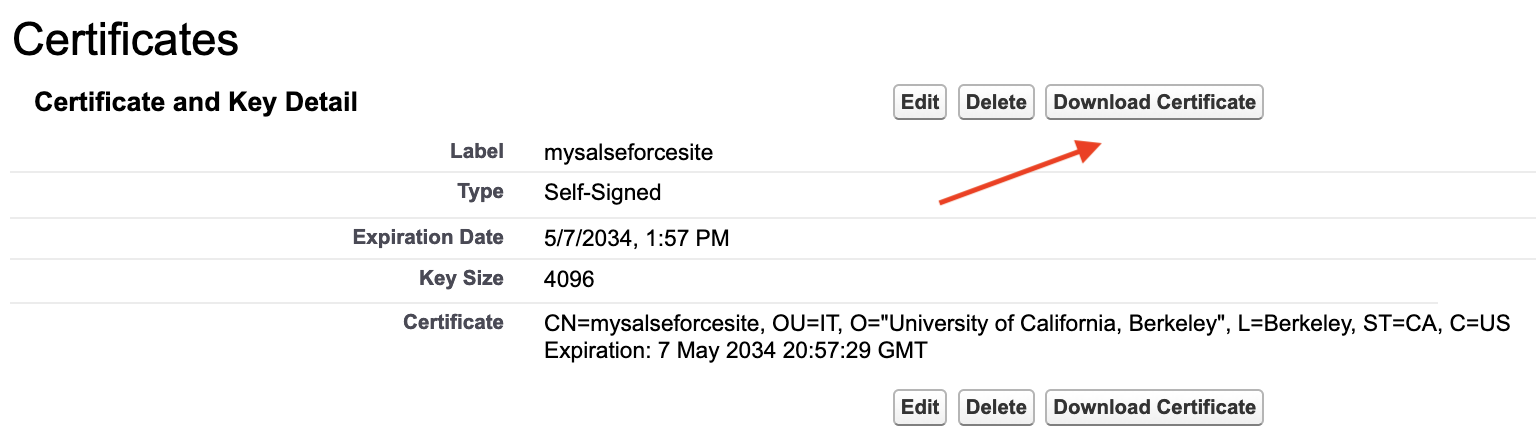
Task: Click the top Download Certificate button
Action: 1154,102
